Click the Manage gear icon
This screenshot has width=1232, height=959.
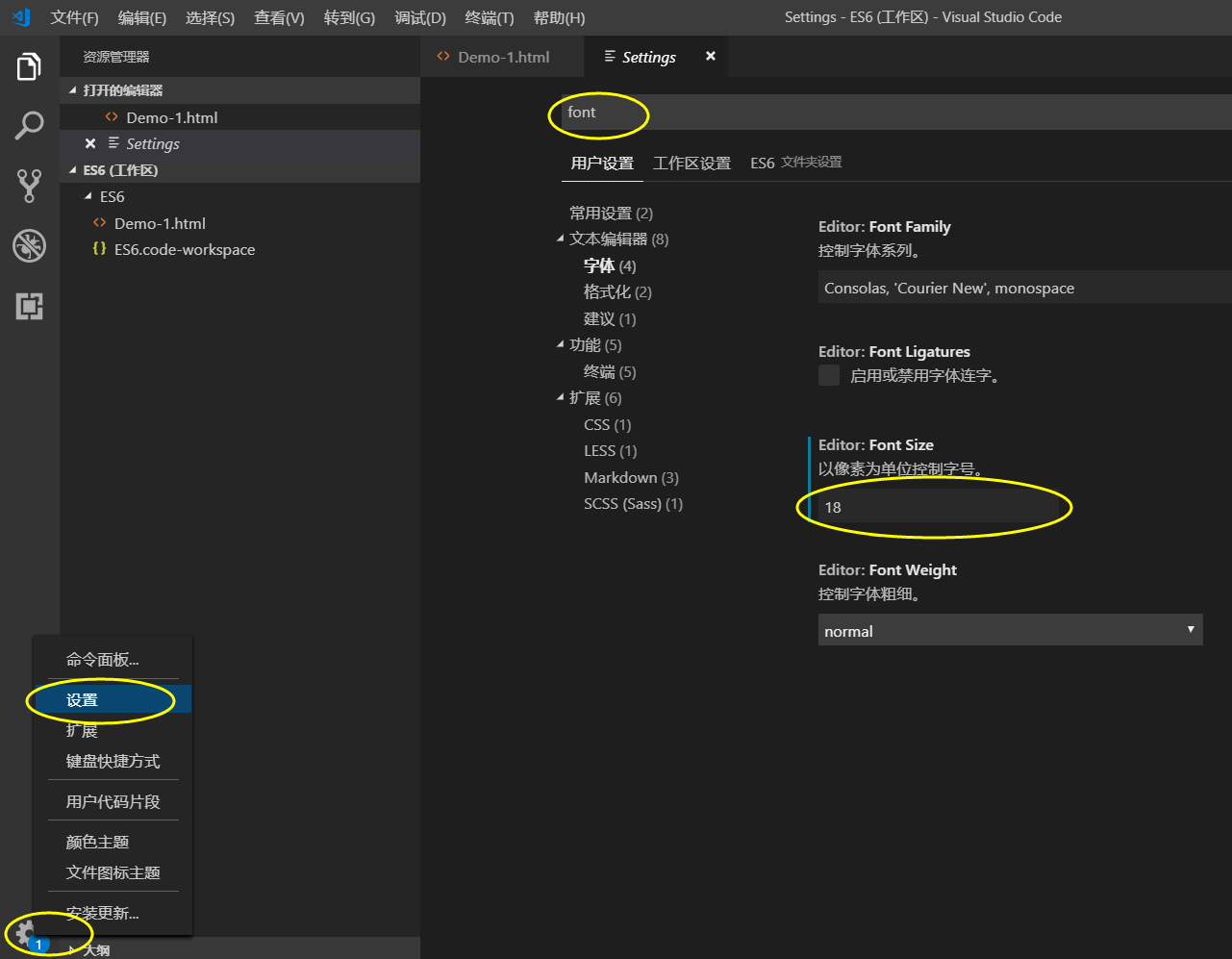click(x=26, y=931)
